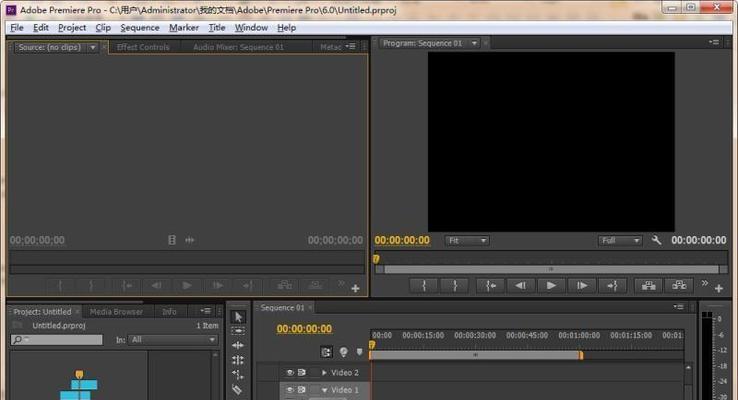Select the Selection (arrow) tool

pyautogui.click(x=238, y=317)
